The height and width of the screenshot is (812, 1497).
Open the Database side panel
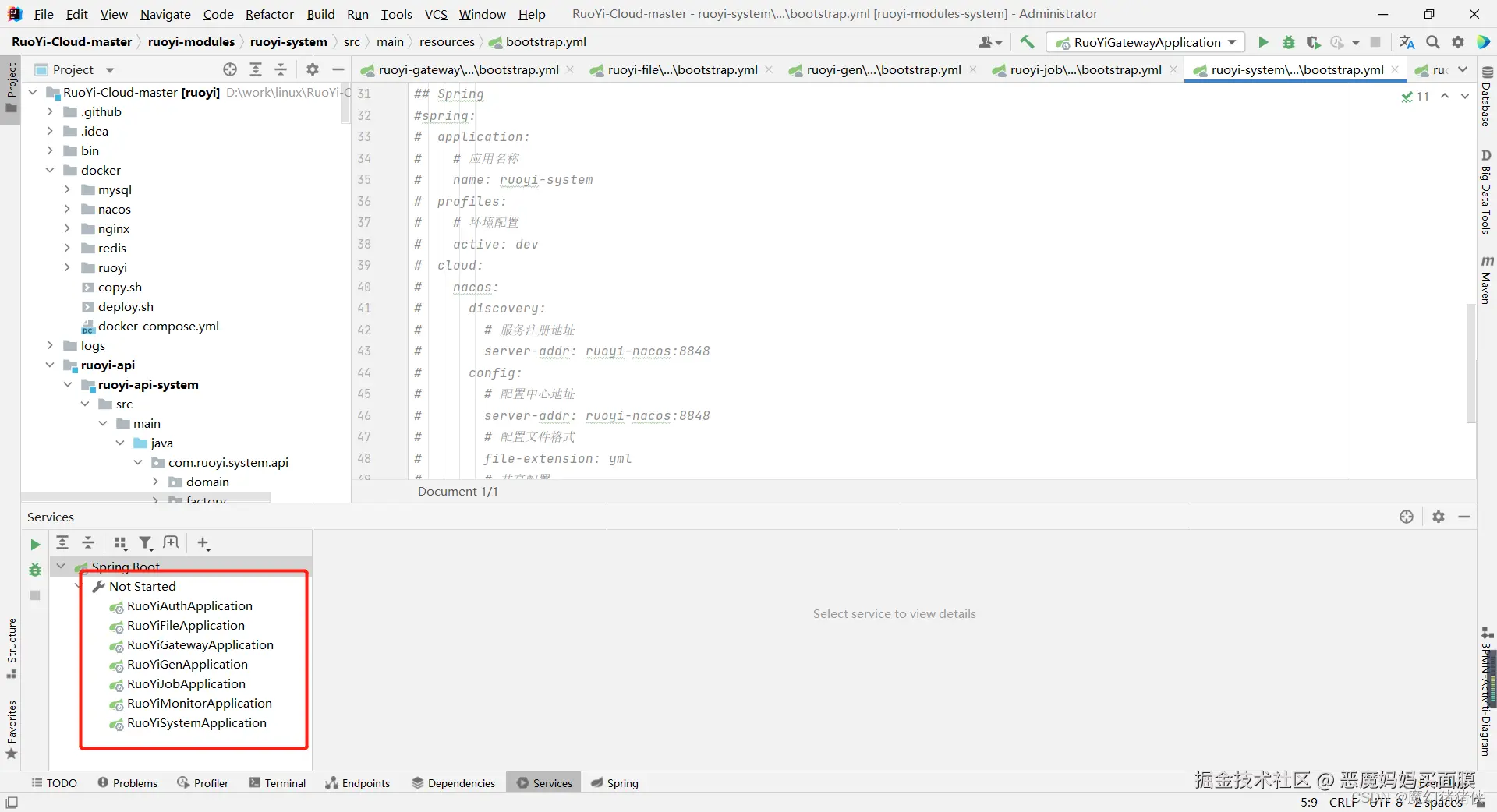1487,97
